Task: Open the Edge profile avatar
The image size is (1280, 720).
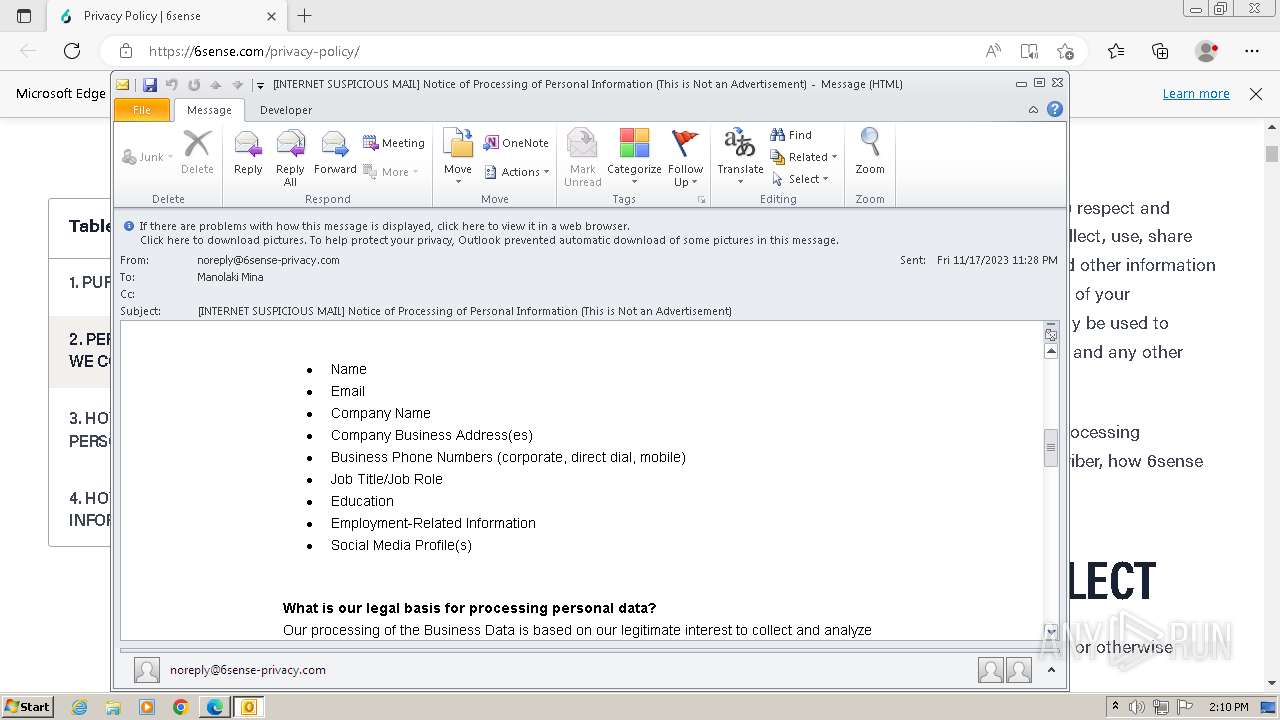Action: pyautogui.click(x=1207, y=51)
